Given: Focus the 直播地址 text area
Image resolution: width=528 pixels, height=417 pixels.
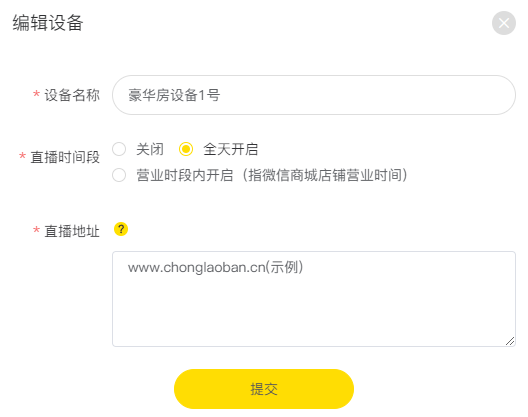Looking at the screenshot, I should [314, 299].
